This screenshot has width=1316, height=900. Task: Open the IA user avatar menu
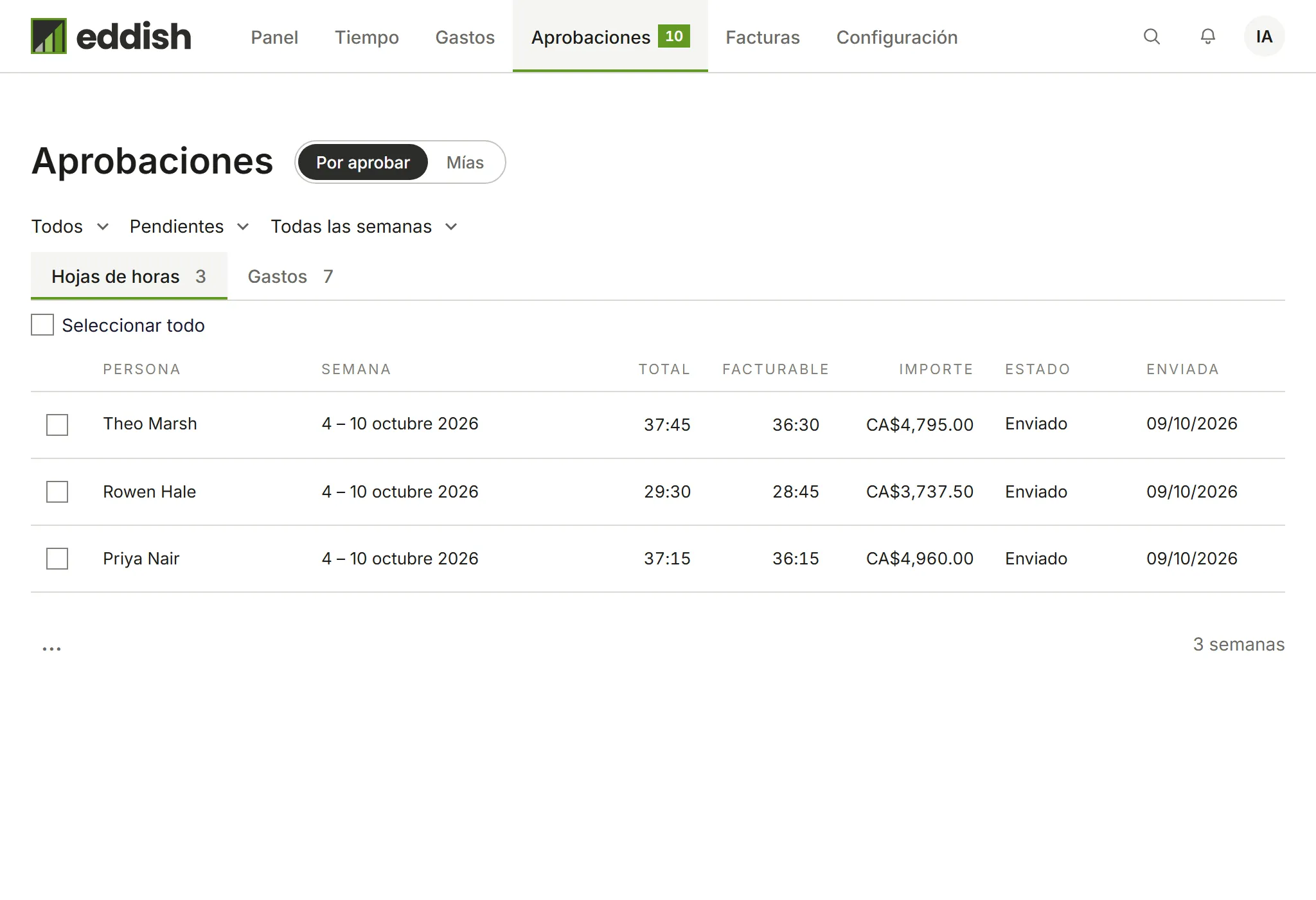click(1264, 37)
